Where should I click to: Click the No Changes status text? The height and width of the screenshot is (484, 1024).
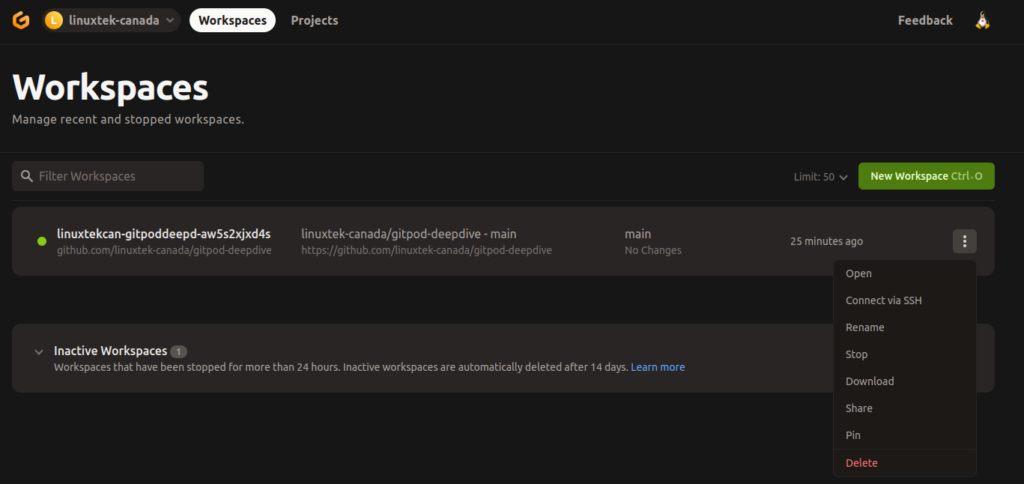click(x=652, y=250)
